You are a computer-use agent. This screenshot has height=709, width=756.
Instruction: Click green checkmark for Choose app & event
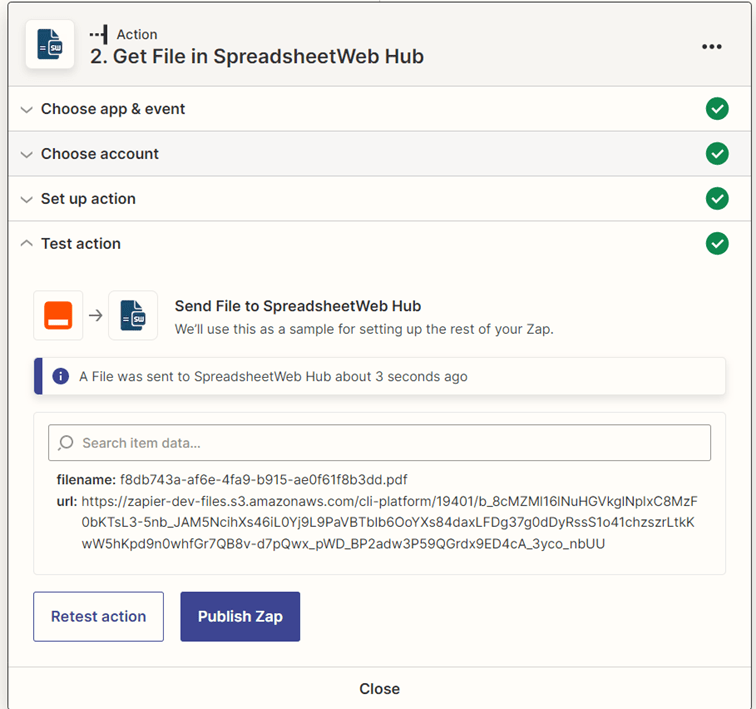point(717,109)
